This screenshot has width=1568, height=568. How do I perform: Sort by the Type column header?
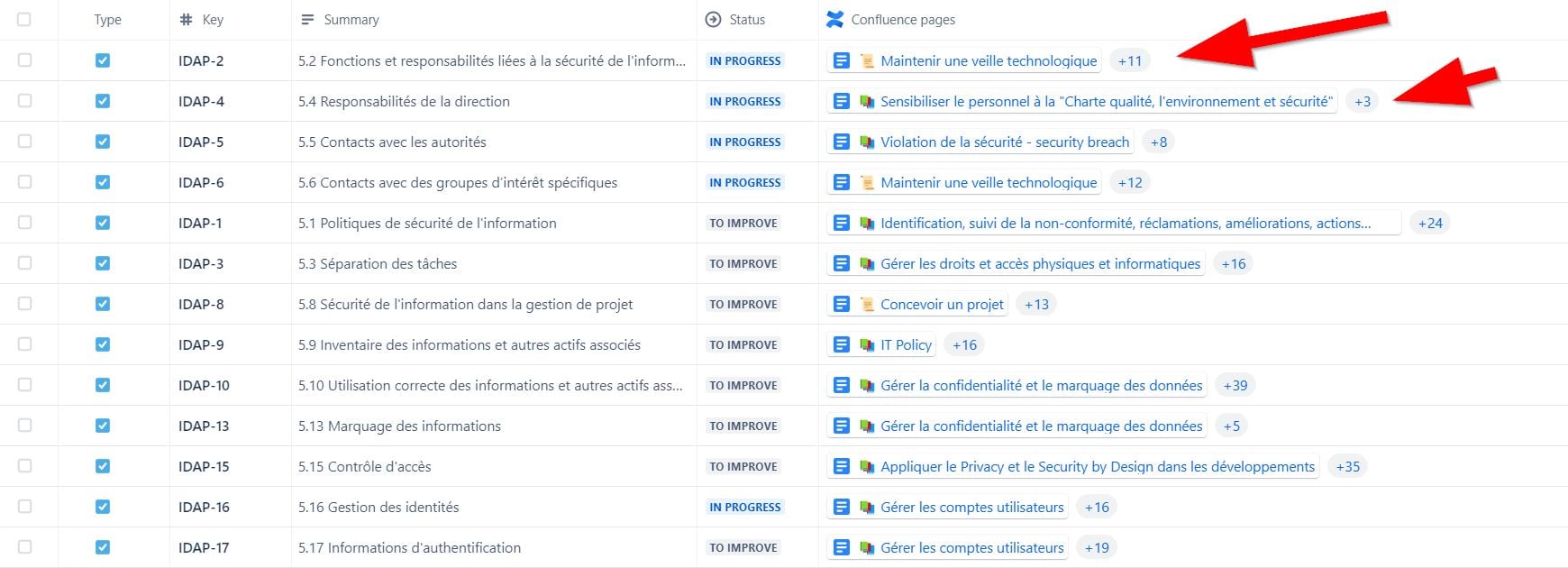tap(107, 19)
